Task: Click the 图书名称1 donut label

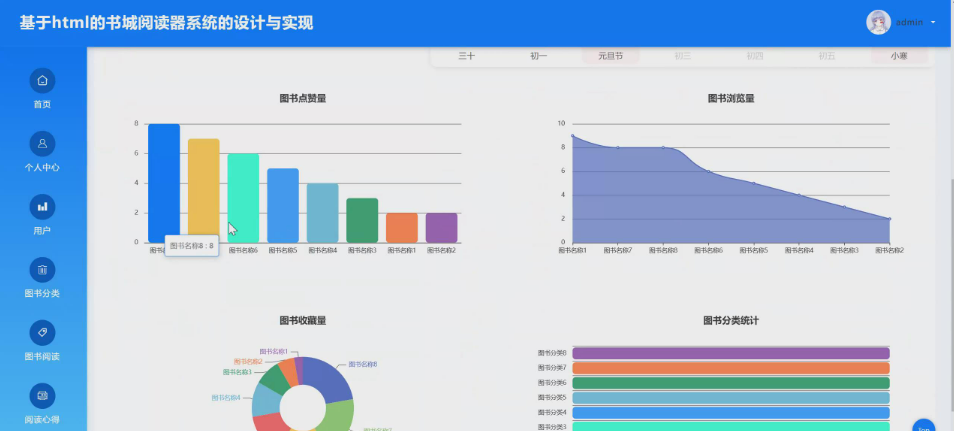Action: pos(273,352)
